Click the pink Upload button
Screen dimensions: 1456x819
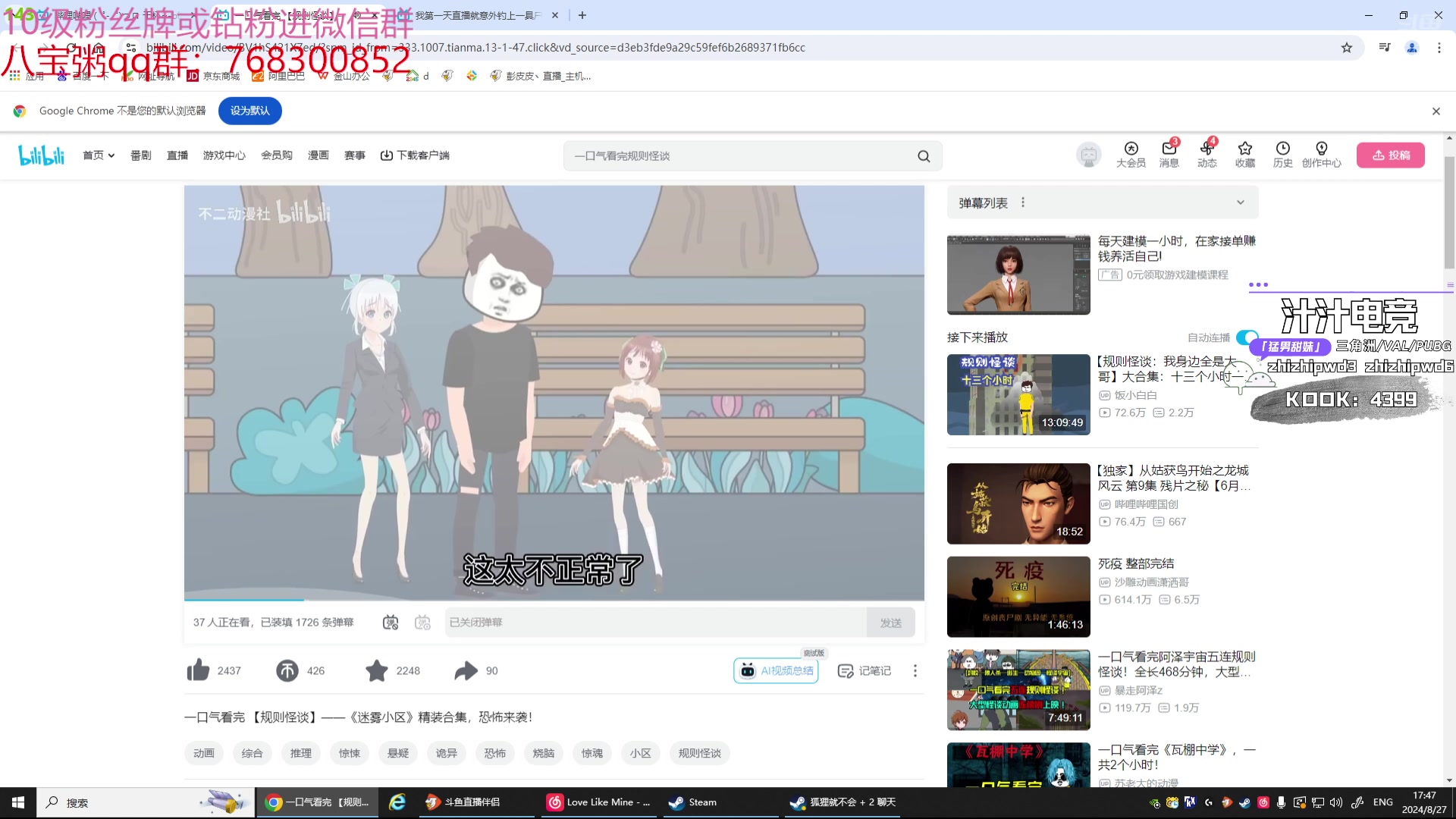coord(1390,155)
